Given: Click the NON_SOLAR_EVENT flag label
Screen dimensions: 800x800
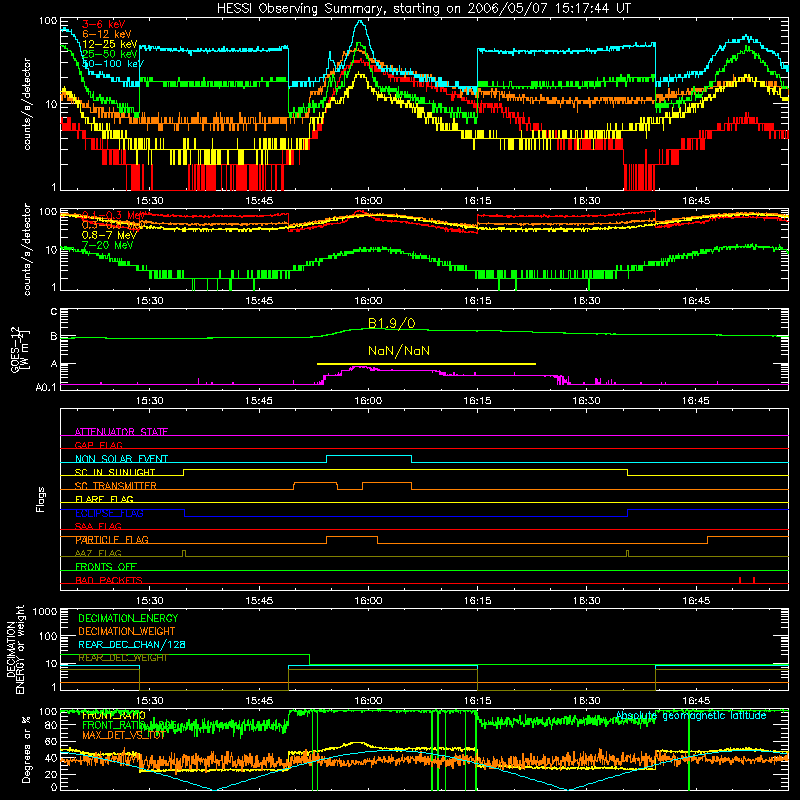Looking at the screenshot, I should (x=121, y=459).
